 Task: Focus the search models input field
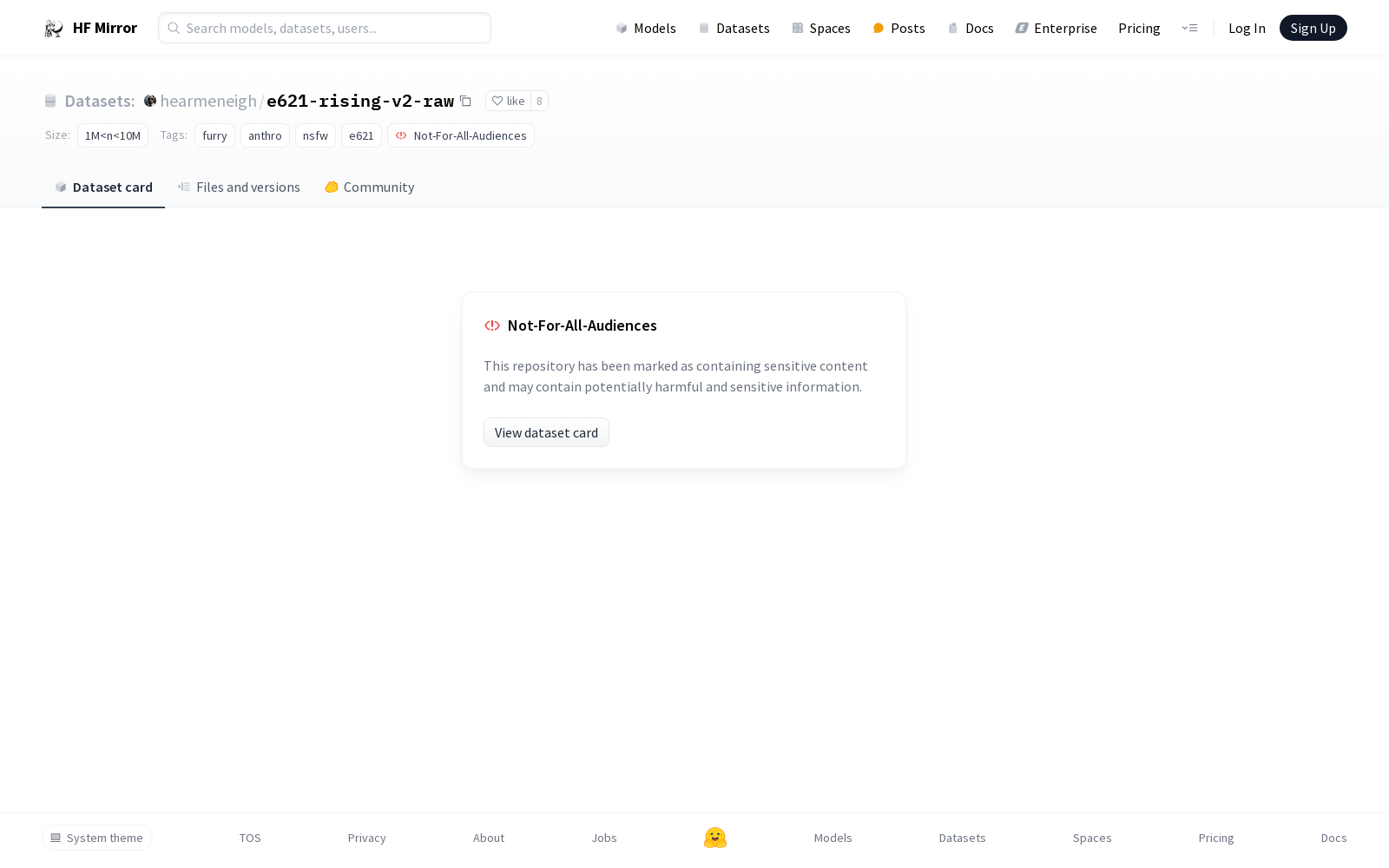325,28
